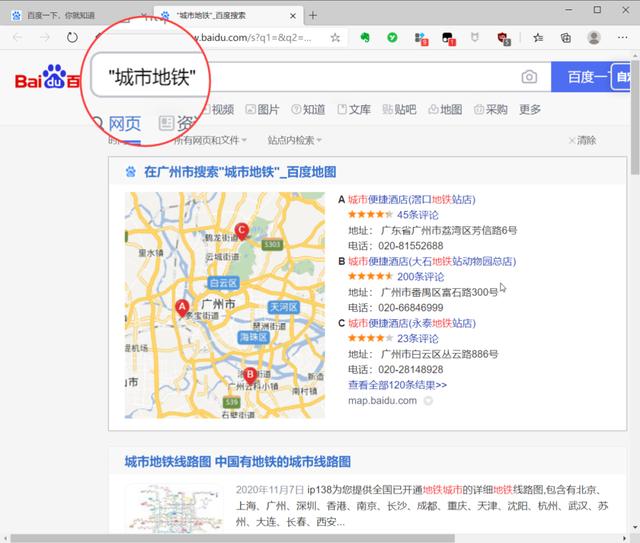This screenshot has height=543, width=640.
Task: Open the 所有网页和文件 filter dropdown
Action: point(210,140)
